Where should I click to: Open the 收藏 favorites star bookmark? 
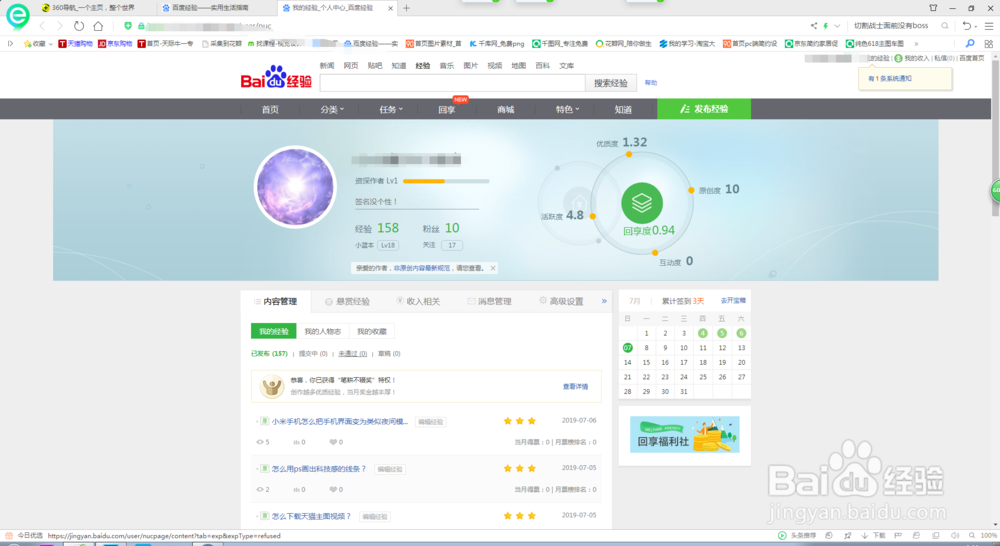click(x=38, y=43)
